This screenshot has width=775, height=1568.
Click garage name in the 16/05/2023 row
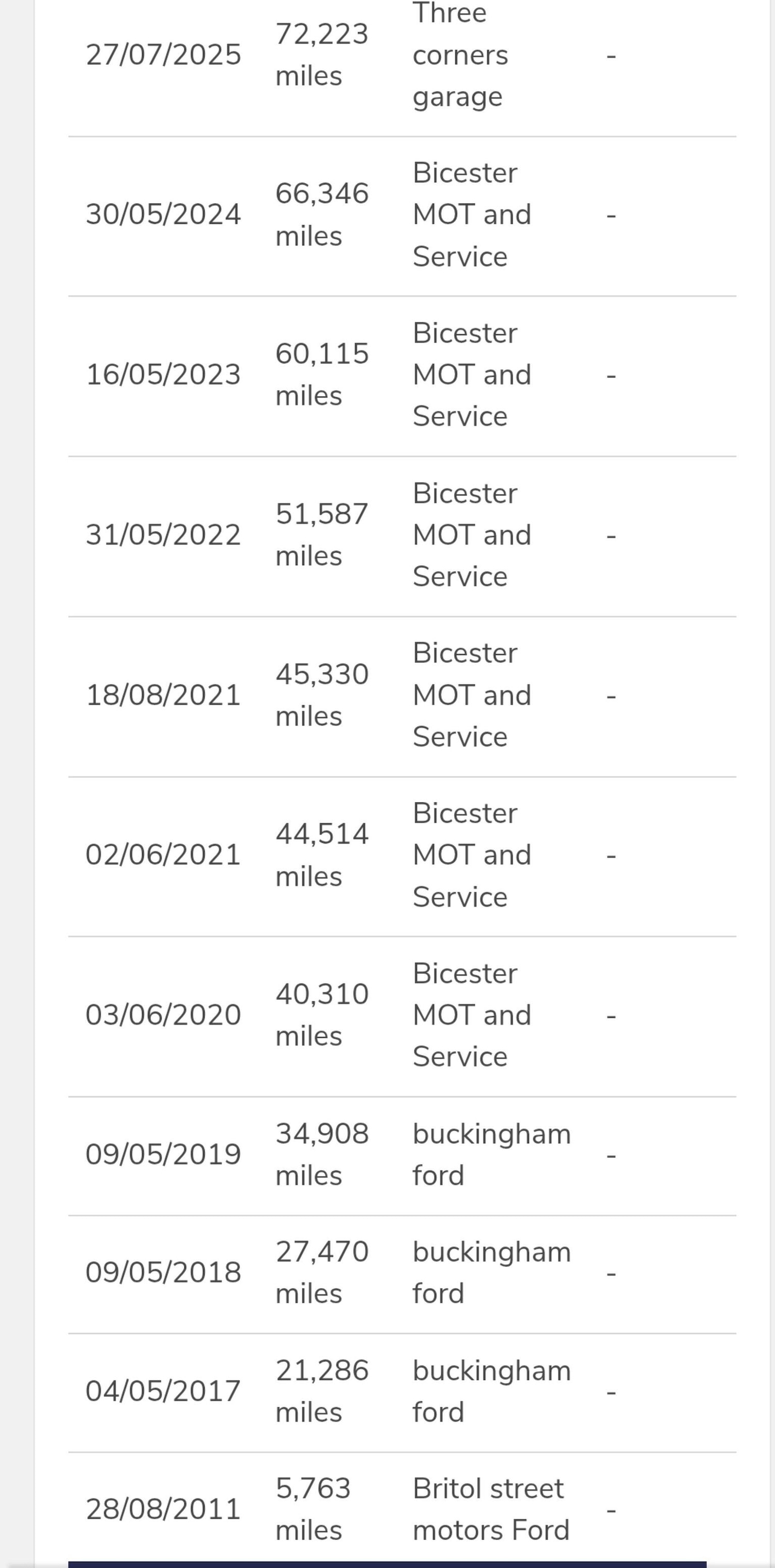click(472, 375)
